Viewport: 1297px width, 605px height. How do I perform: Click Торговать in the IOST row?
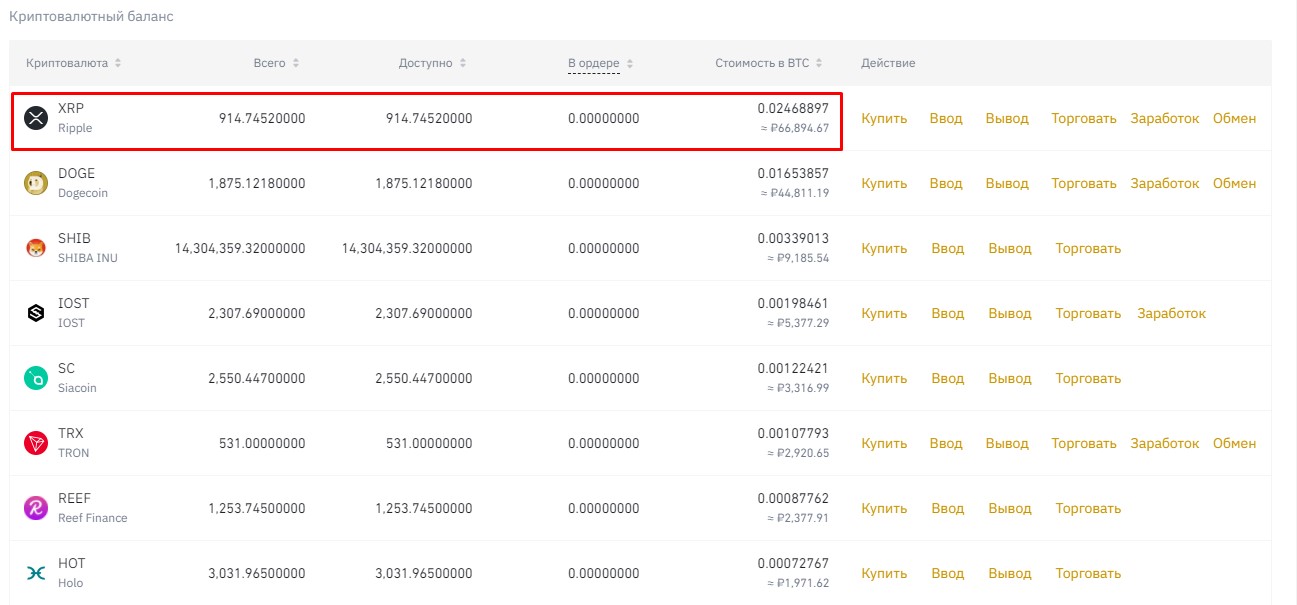(1089, 313)
